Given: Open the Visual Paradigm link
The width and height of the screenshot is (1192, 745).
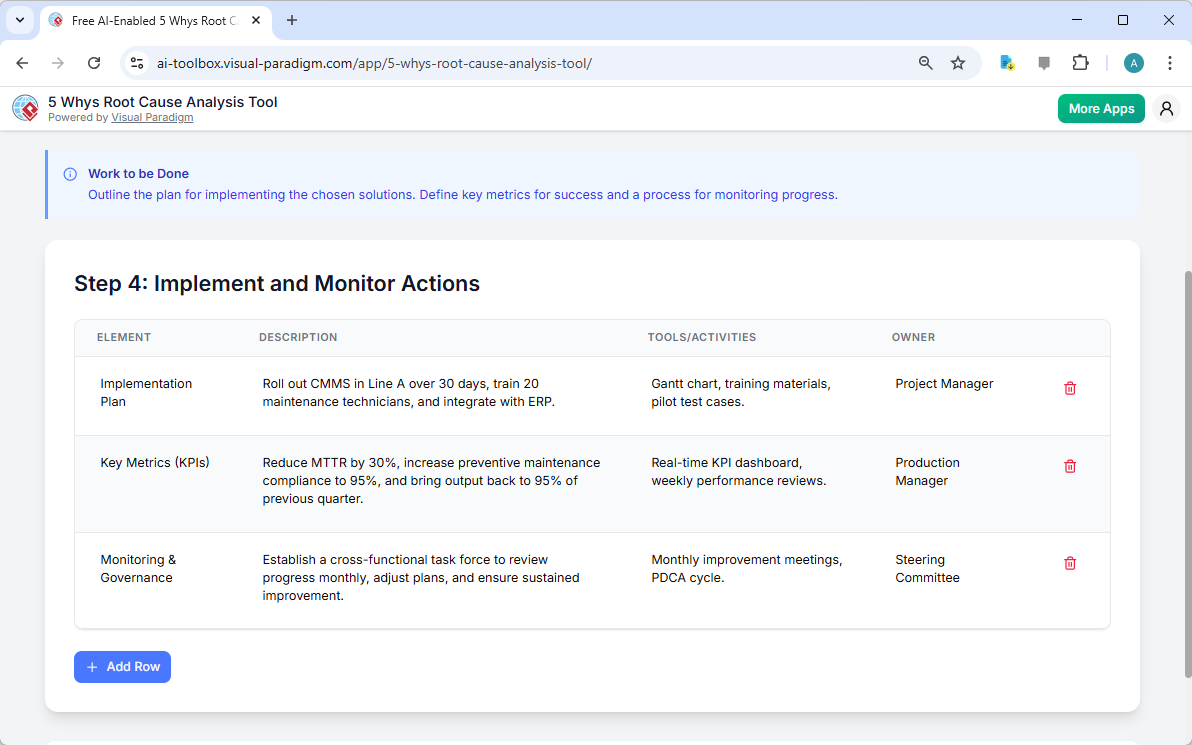Looking at the screenshot, I should (152, 117).
